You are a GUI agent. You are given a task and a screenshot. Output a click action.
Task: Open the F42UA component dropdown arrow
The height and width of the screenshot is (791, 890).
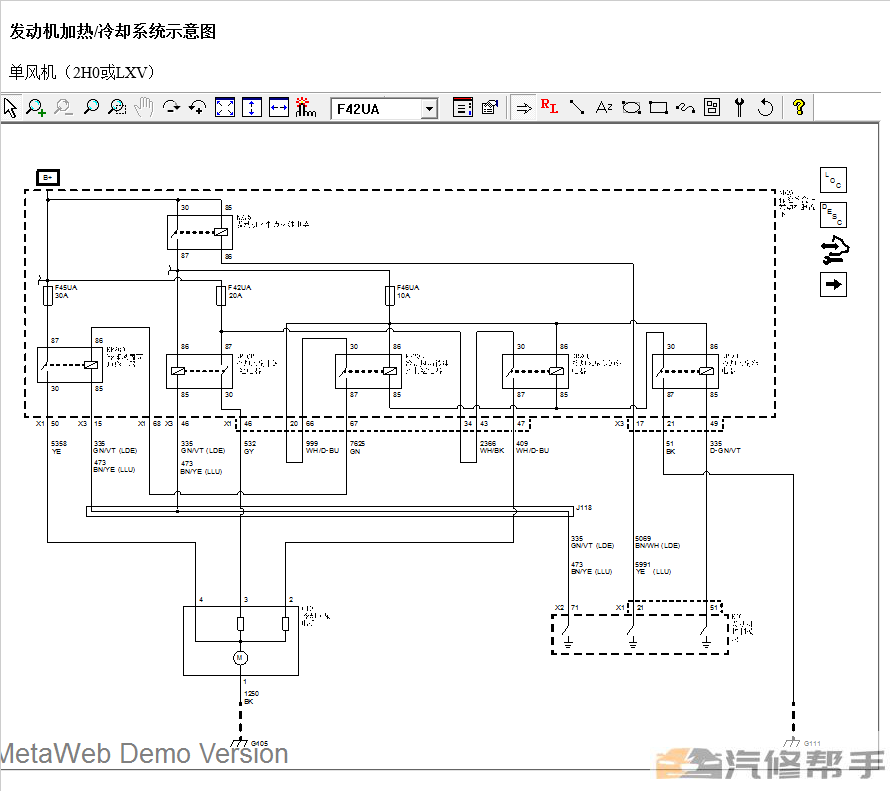click(430, 108)
